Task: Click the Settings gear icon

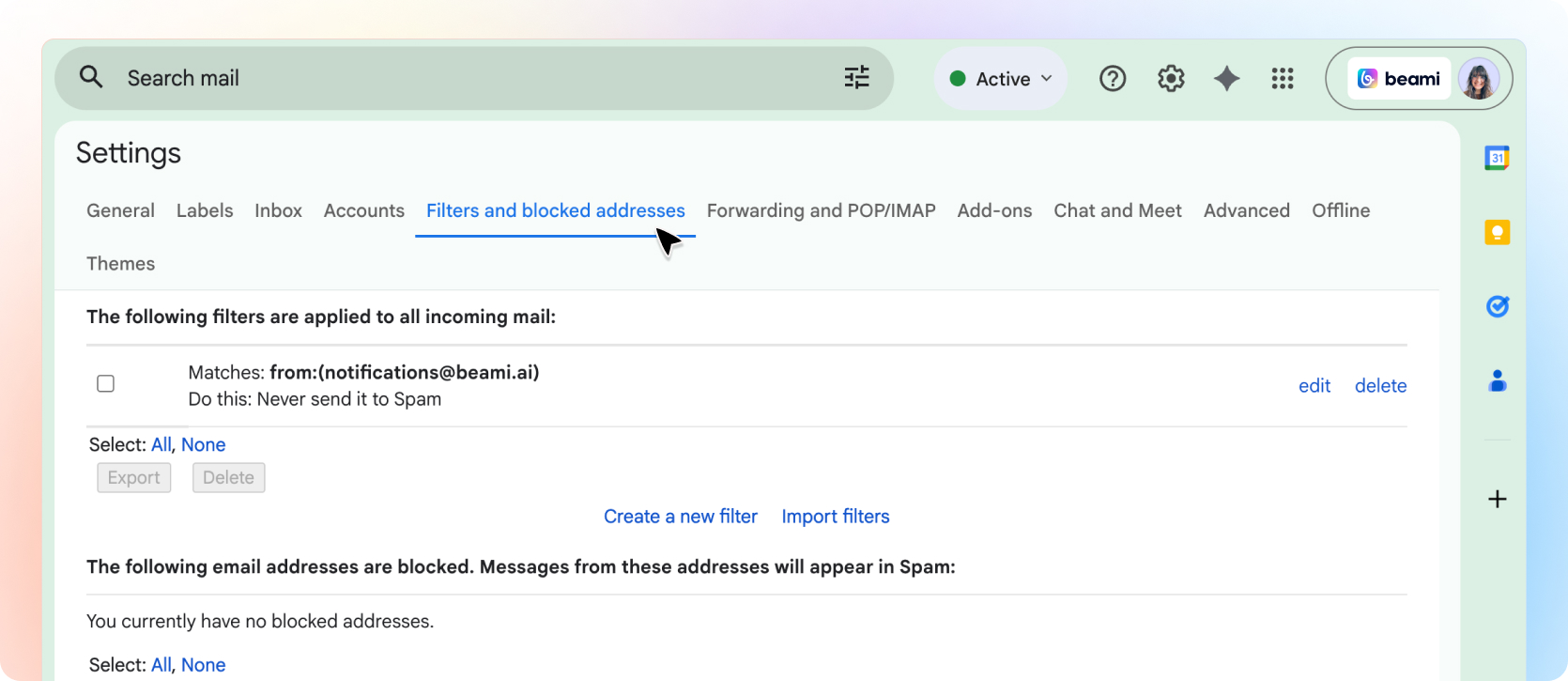Action: (1171, 79)
